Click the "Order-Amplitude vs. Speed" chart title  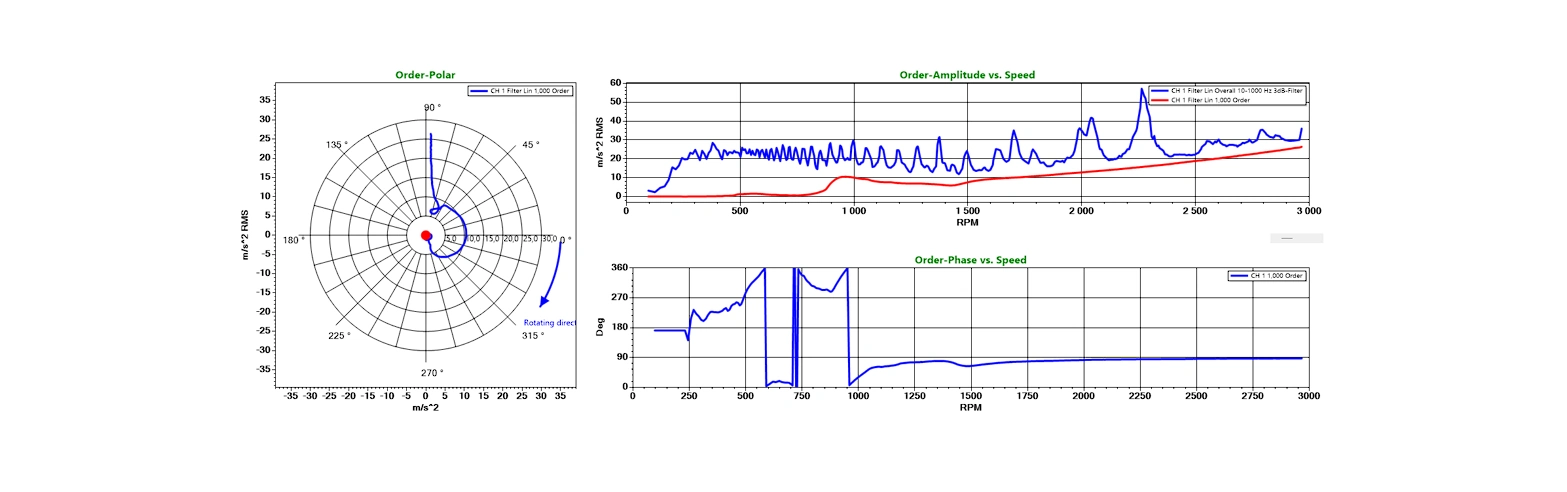[967, 75]
